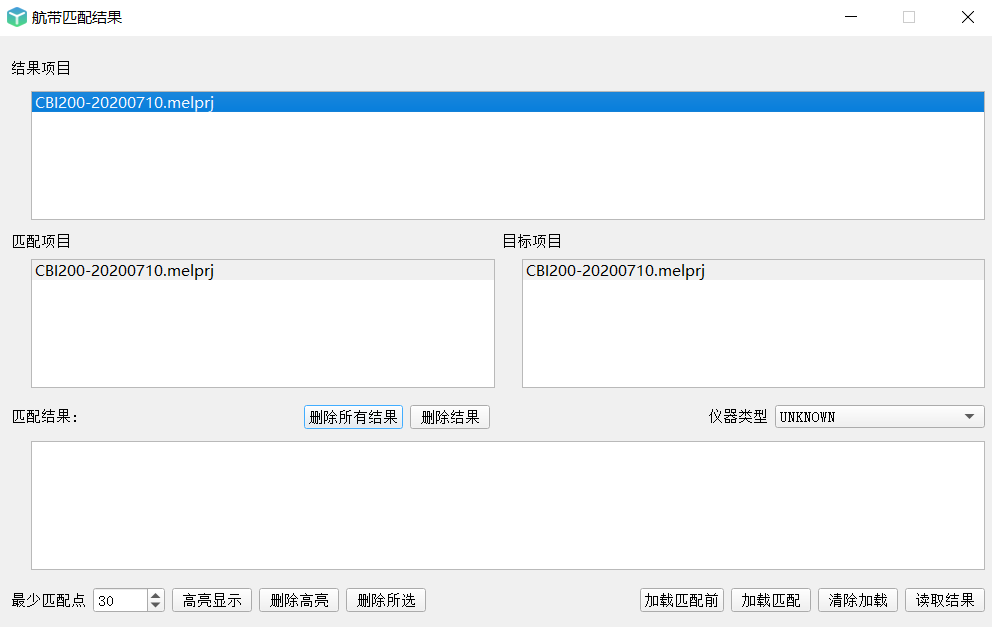
Task: Click 加载匹配 button
Action: [771, 600]
